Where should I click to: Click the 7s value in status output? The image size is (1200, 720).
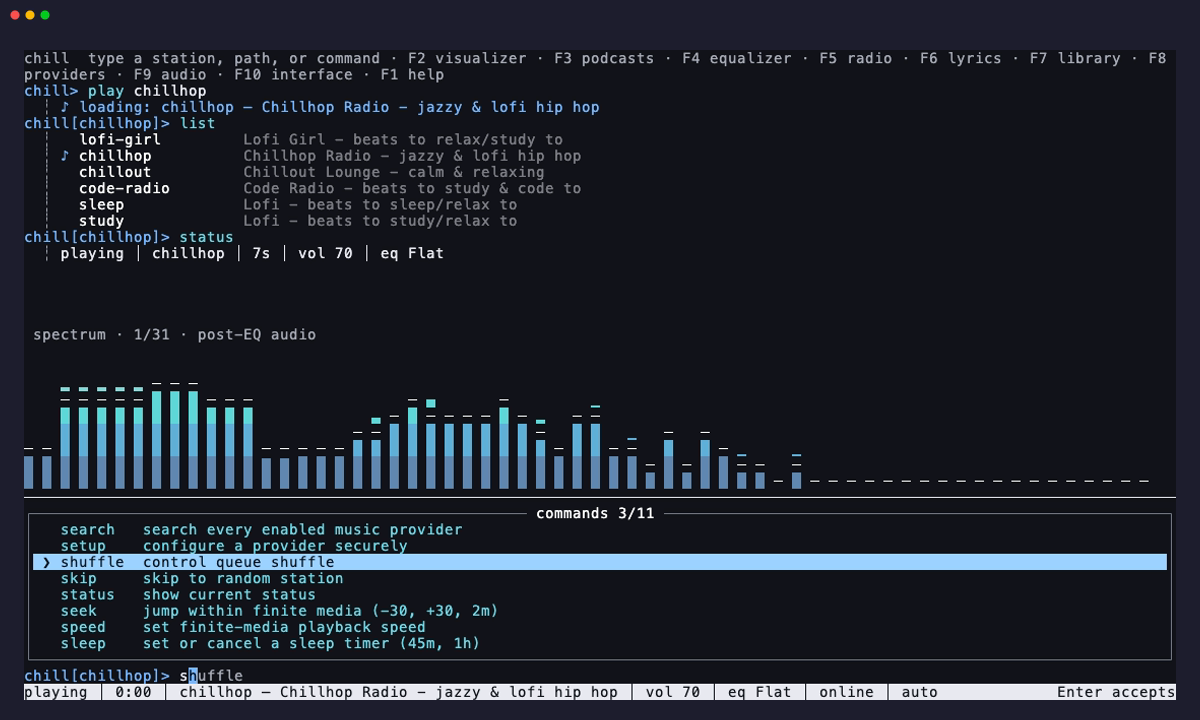point(261,254)
